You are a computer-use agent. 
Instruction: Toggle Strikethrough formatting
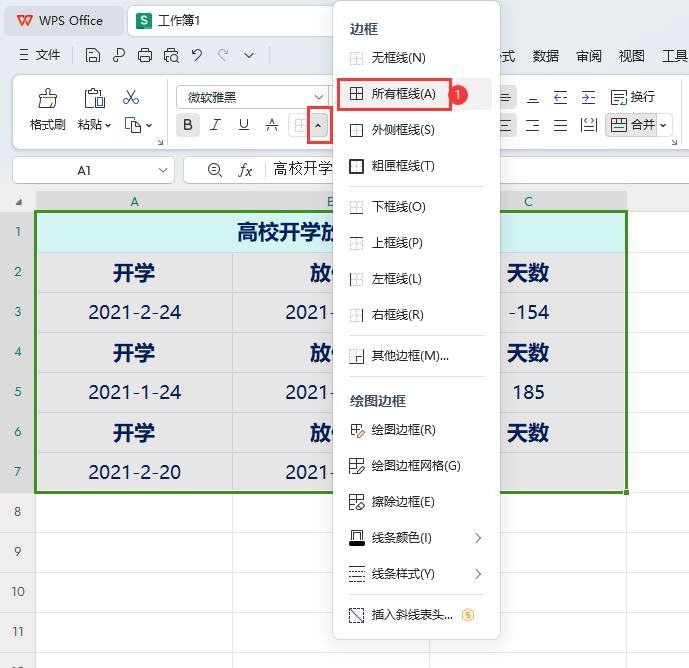(272, 125)
